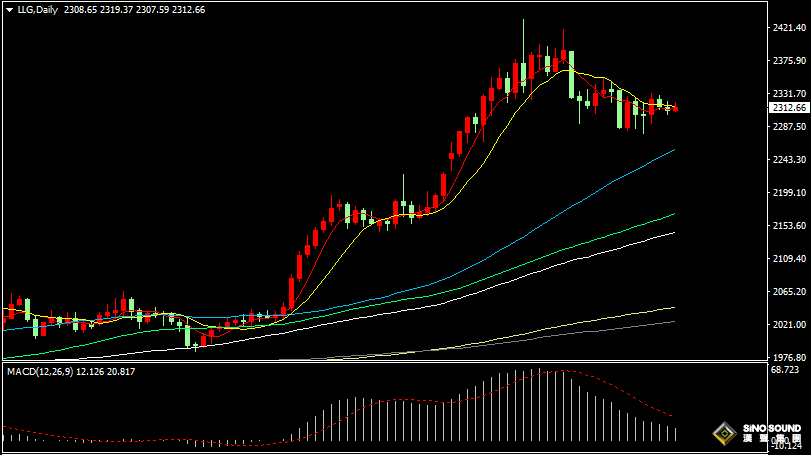The width and height of the screenshot is (811, 455).
Task: Click the triangle arrow beside LLG,Daily
Action: coord(9,9)
